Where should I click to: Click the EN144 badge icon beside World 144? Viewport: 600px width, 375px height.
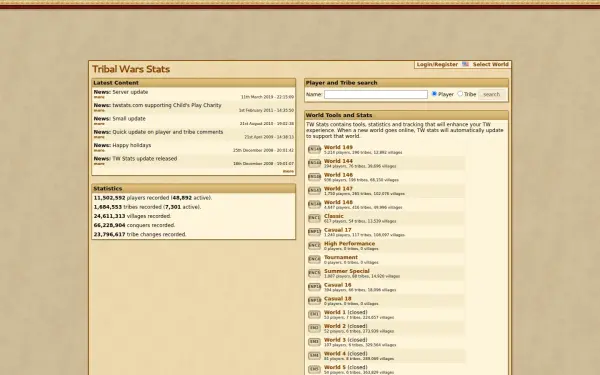pos(314,163)
